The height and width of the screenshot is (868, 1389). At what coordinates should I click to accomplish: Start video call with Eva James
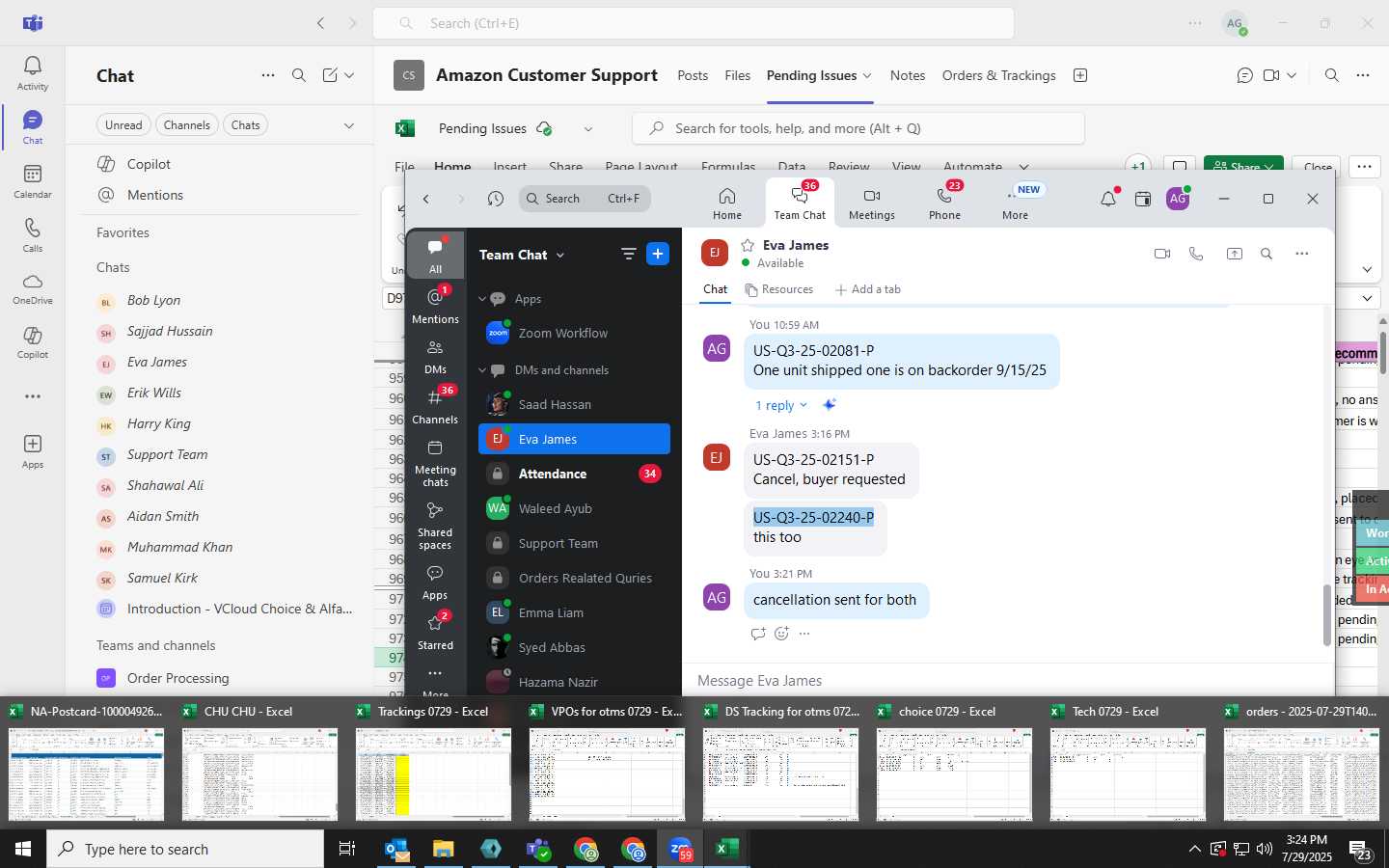coord(1162,254)
